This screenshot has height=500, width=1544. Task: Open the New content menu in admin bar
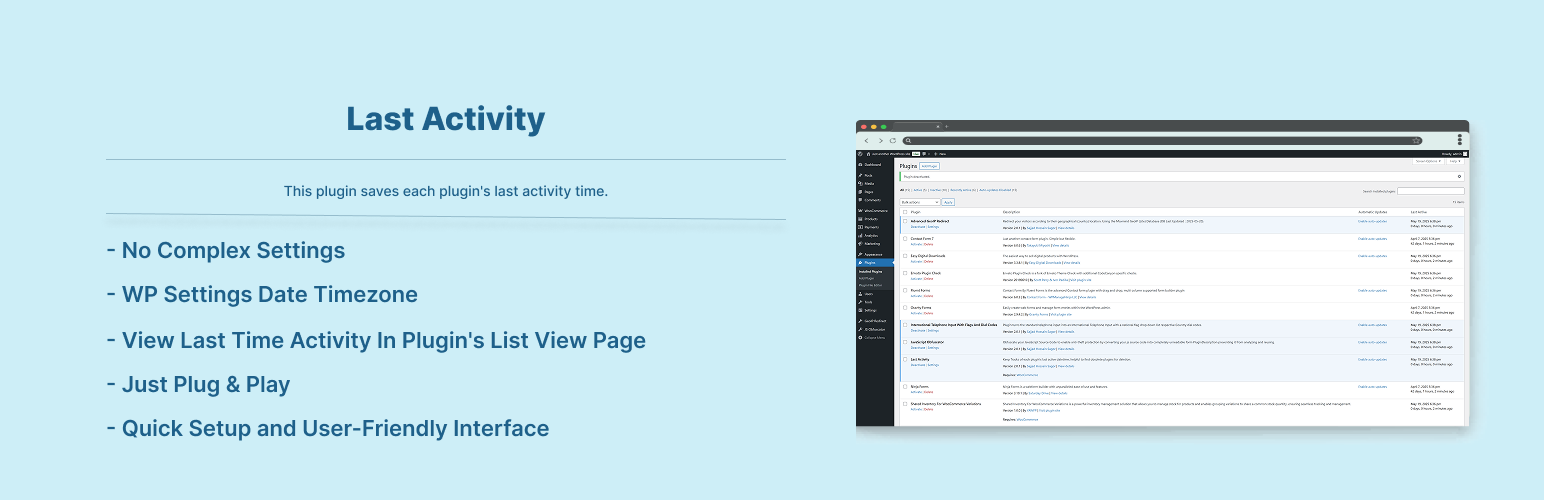click(x=941, y=154)
